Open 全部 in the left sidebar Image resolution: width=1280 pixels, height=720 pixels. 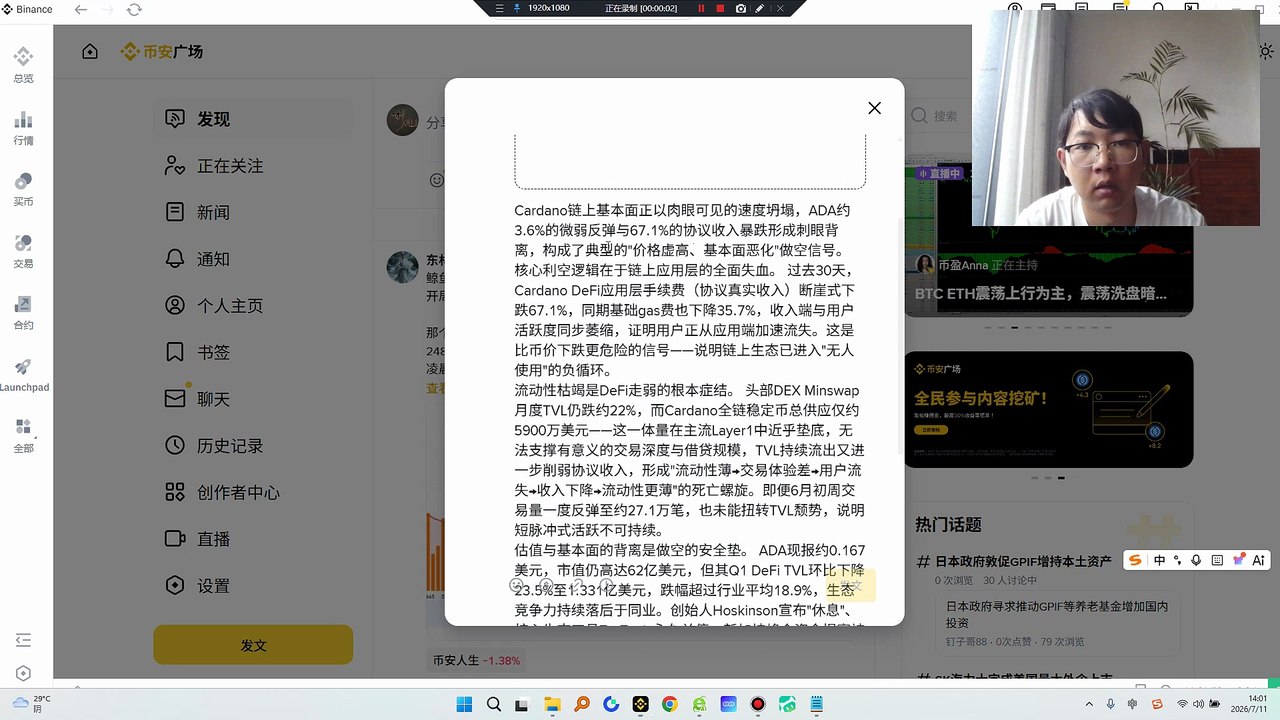(x=23, y=436)
